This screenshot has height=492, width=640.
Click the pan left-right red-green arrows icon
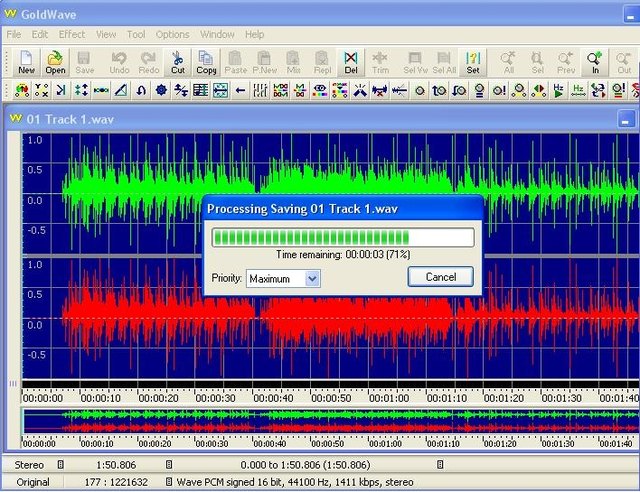click(539, 90)
